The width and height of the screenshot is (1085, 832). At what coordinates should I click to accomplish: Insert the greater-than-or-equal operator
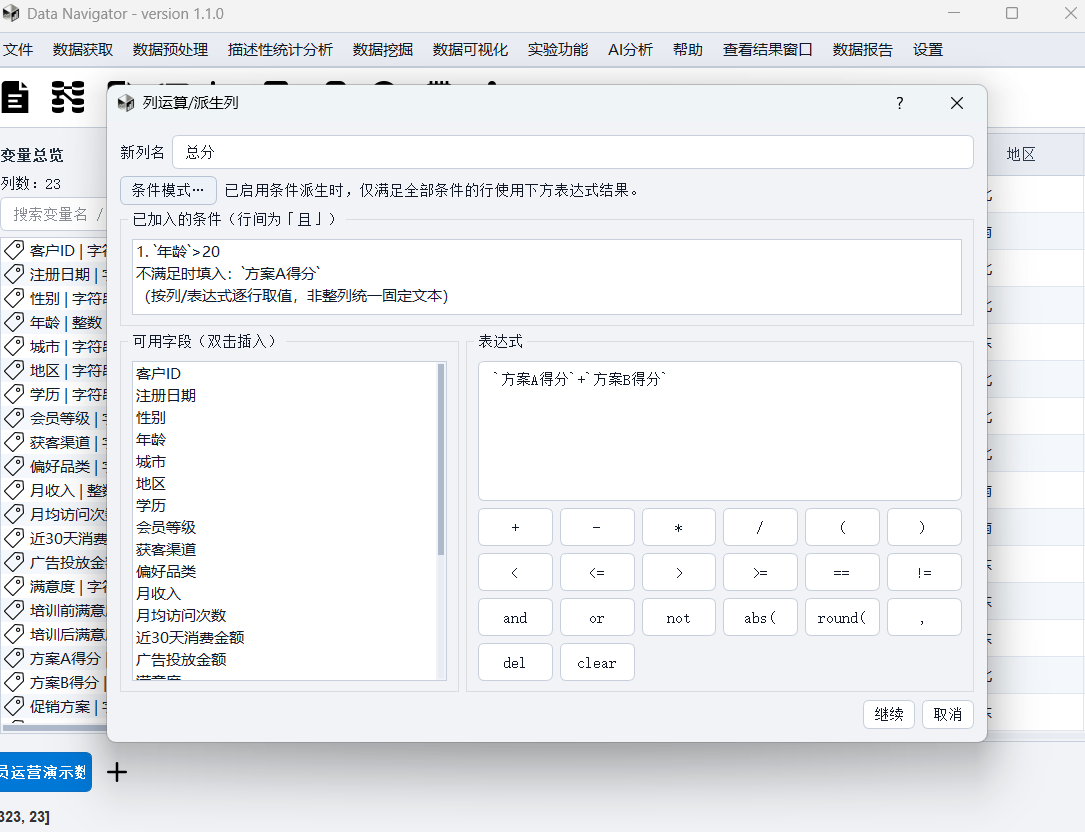coord(760,572)
